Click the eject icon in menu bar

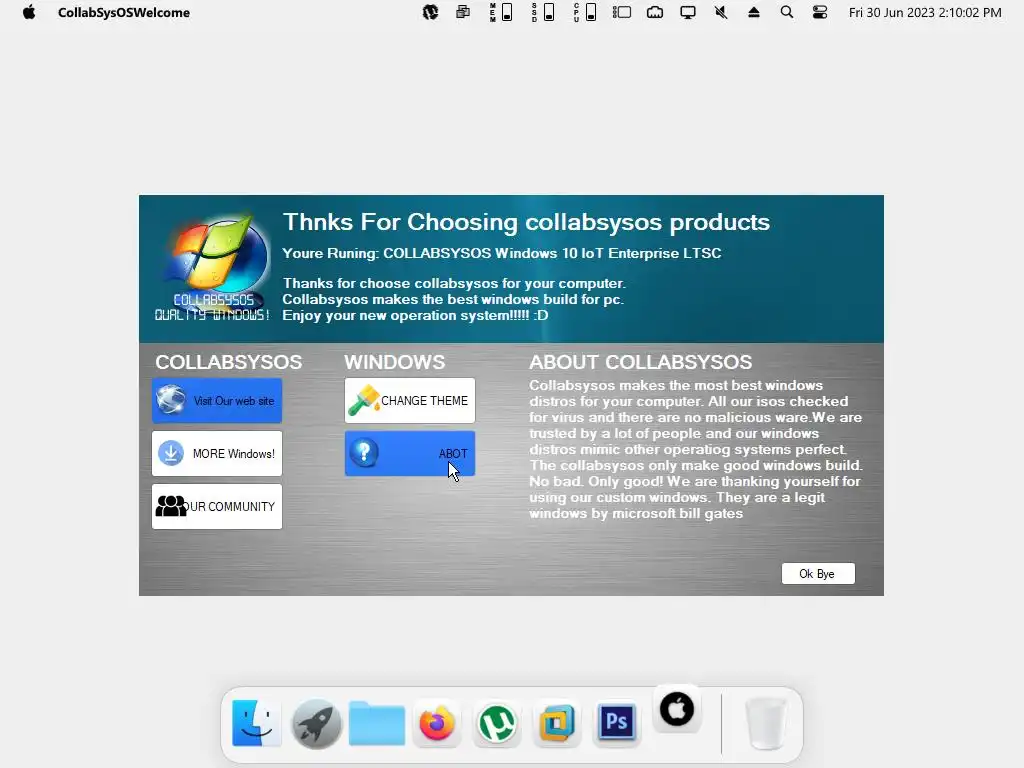click(x=754, y=12)
